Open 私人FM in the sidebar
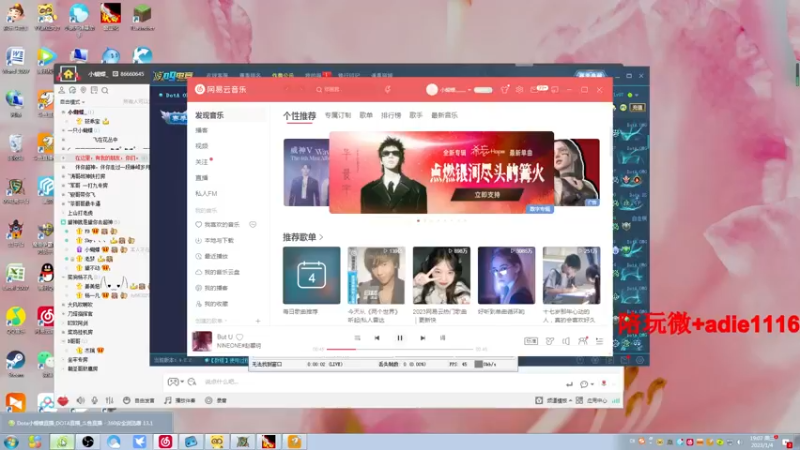This screenshot has width=800, height=450. [x=206, y=193]
